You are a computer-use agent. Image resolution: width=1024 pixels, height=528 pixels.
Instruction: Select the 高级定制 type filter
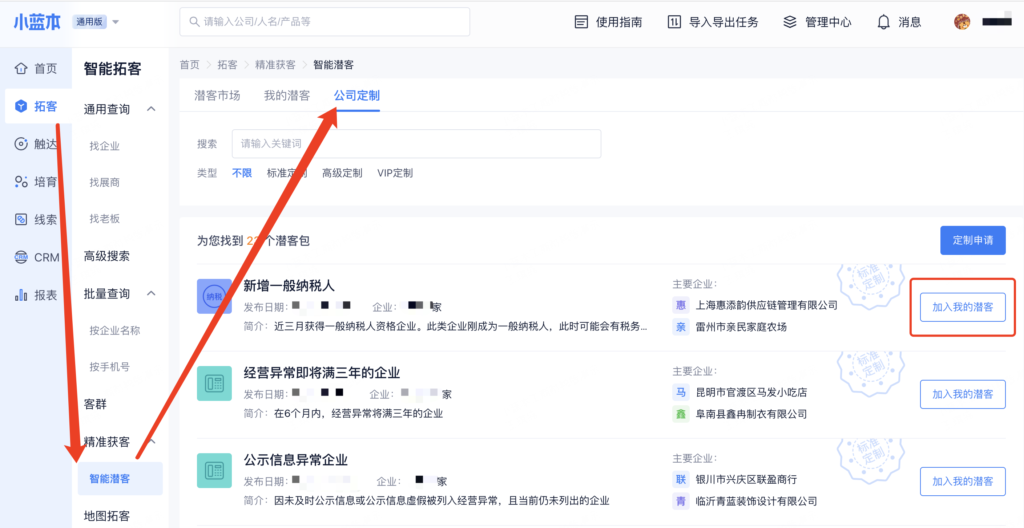342,173
